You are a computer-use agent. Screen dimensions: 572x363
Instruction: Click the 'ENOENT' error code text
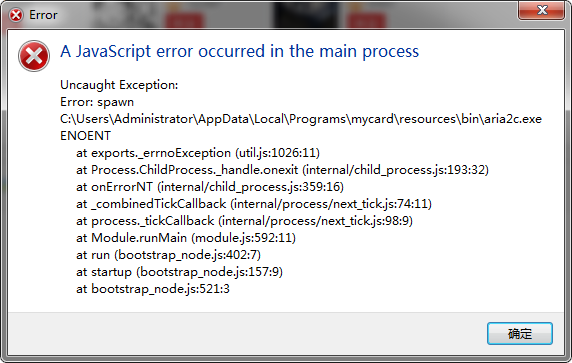(x=85, y=136)
